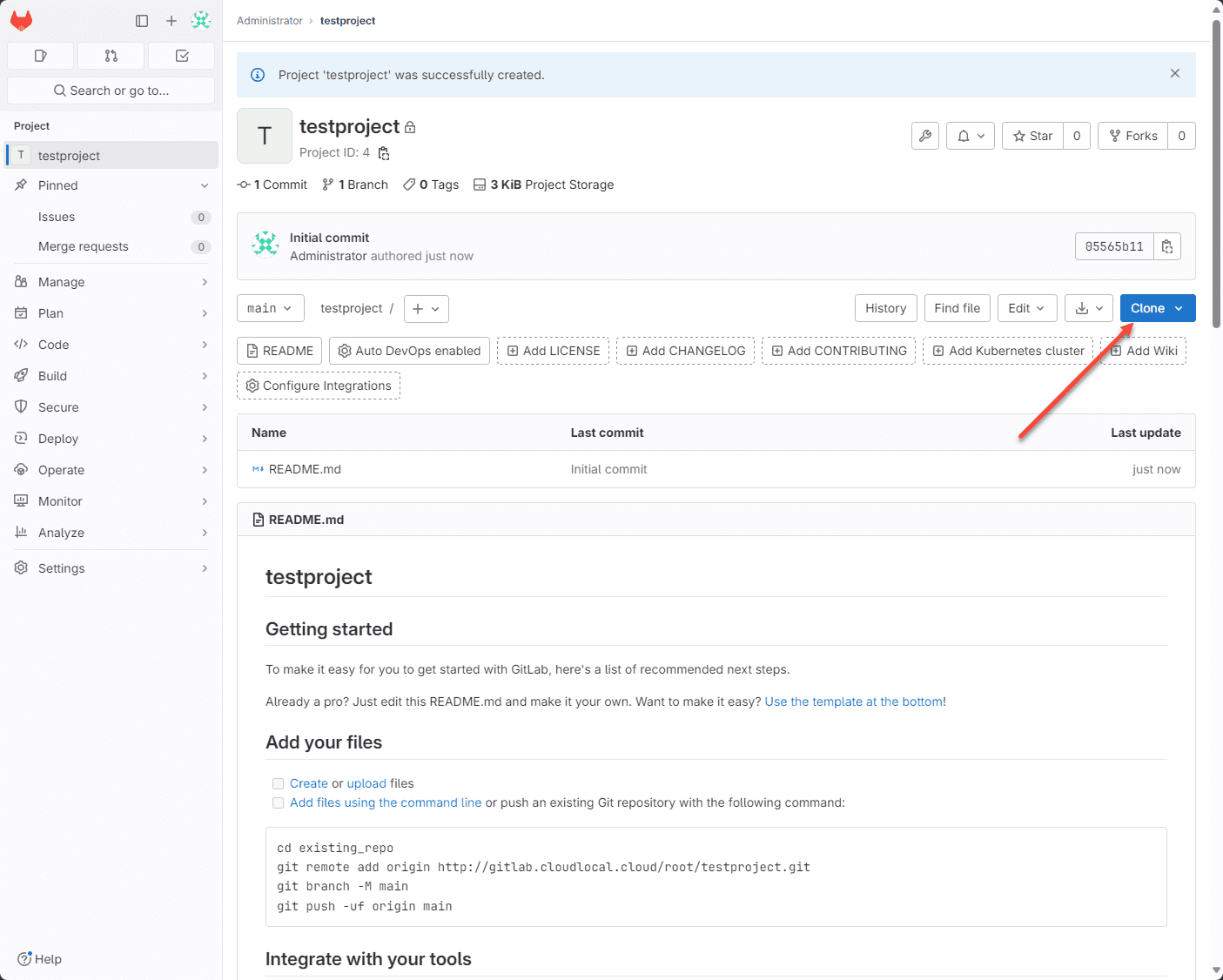Screen dimensions: 1223x980
Task: Check the Add files using command line checkbox
Action: pos(278,802)
